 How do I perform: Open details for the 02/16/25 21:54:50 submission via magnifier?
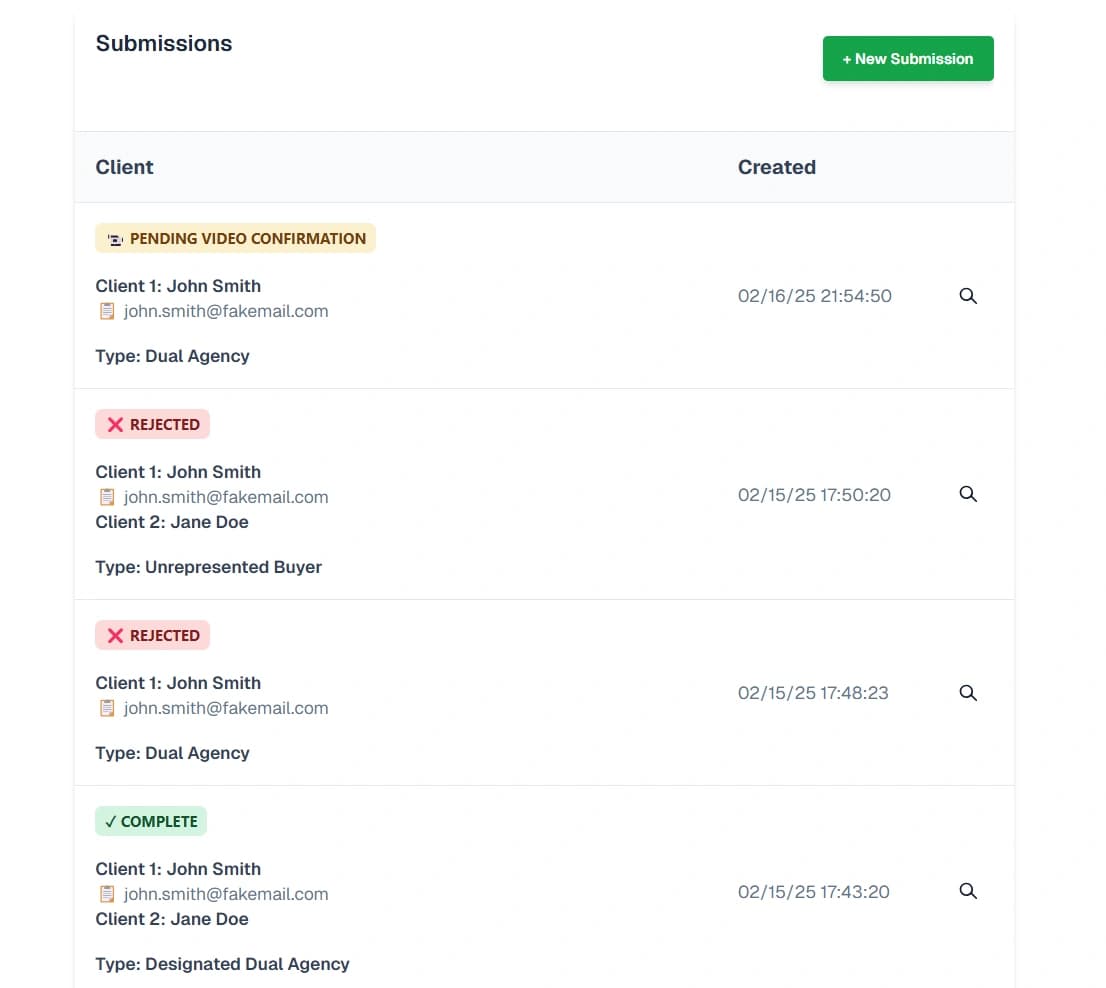pyautogui.click(x=967, y=296)
